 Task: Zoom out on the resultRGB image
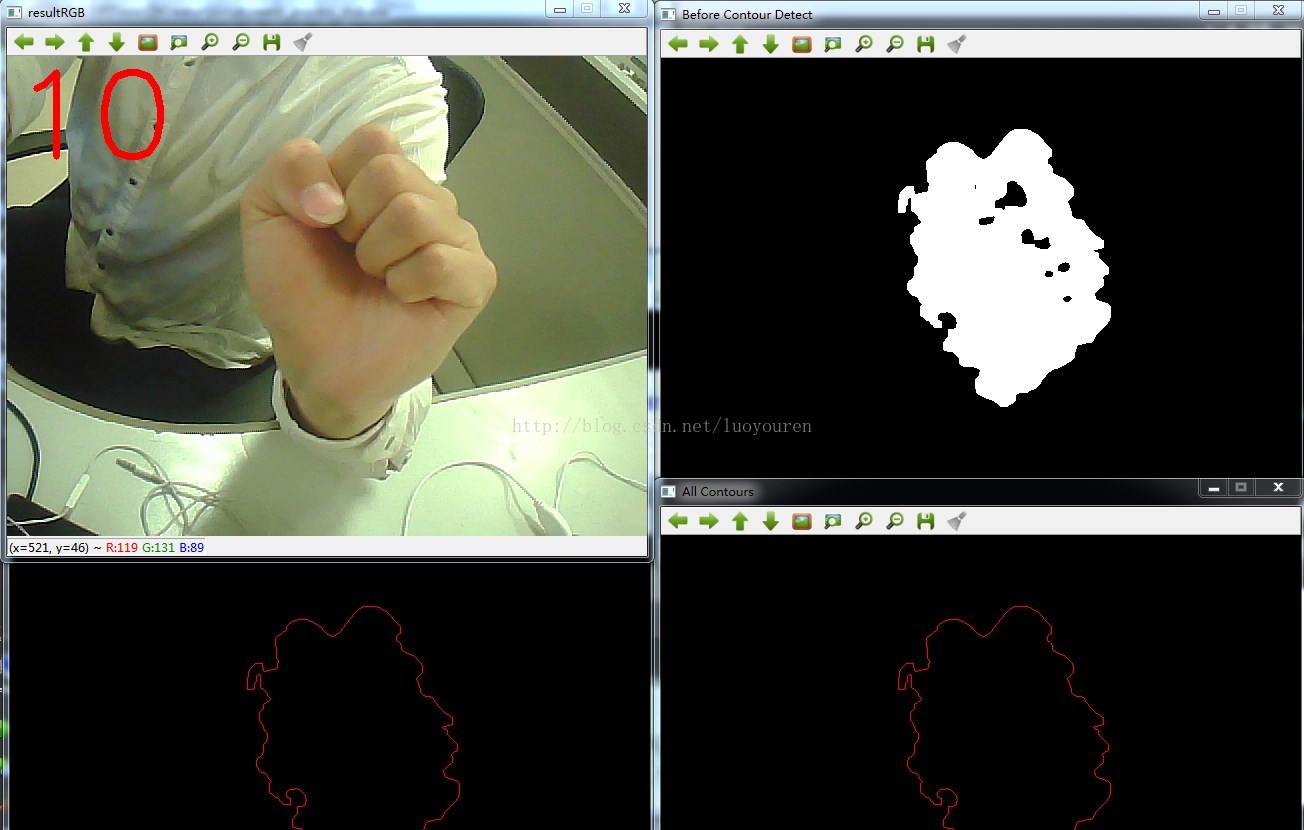(241, 42)
